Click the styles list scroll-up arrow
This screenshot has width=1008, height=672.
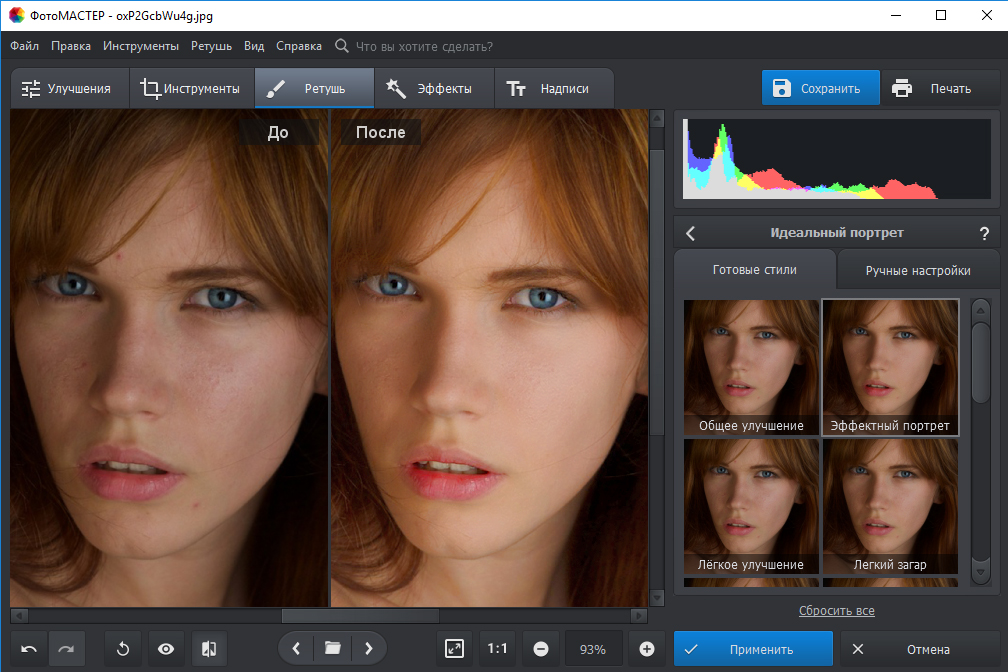pyautogui.click(x=980, y=311)
